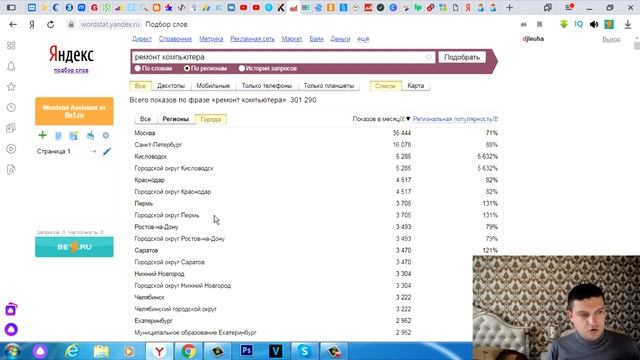Select the История запросов radio button
This screenshot has height=360, width=640.
[x=242, y=68]
